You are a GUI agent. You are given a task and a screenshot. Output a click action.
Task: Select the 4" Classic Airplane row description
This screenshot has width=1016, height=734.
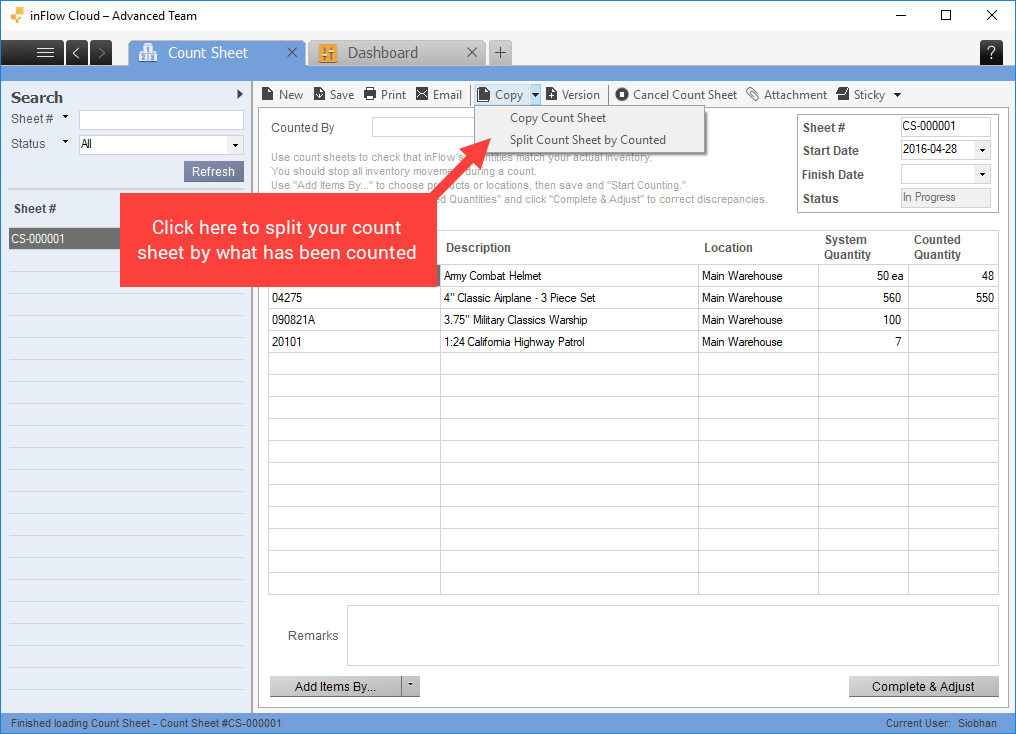[569, 298]
